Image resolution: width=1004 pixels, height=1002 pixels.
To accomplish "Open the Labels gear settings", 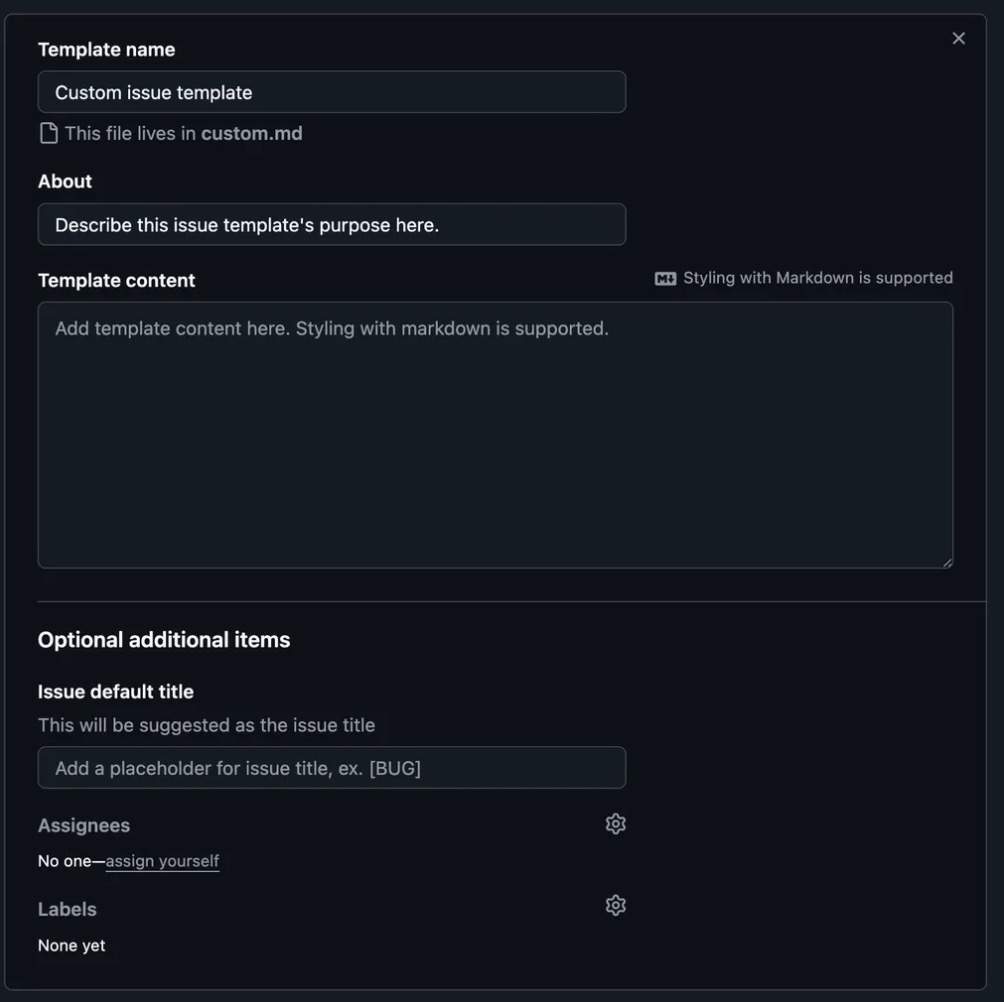I will pyautogui.click(x=615, y=905).
